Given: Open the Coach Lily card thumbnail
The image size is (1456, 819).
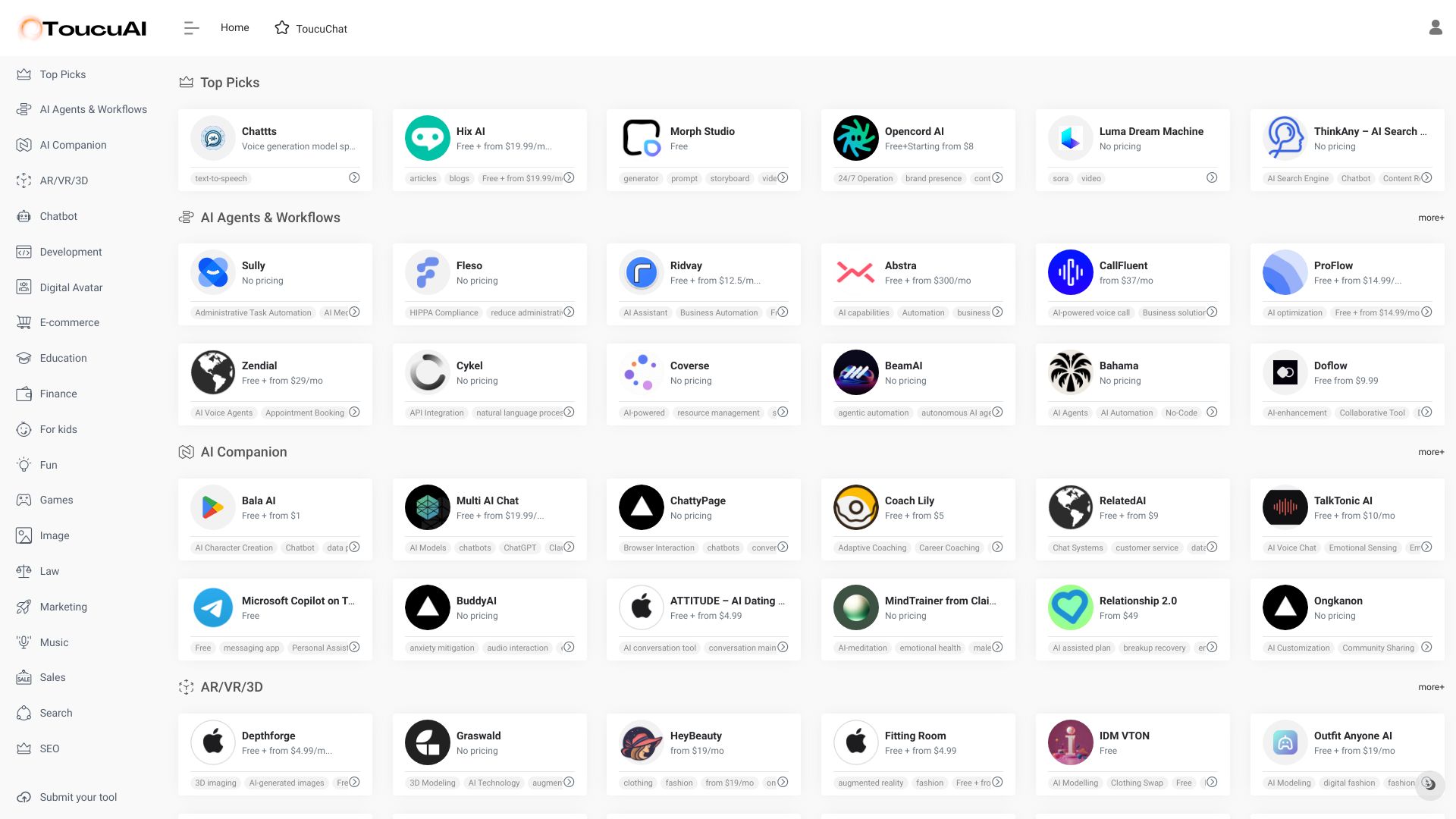Looking at the screenshot, I should (855, 507).
